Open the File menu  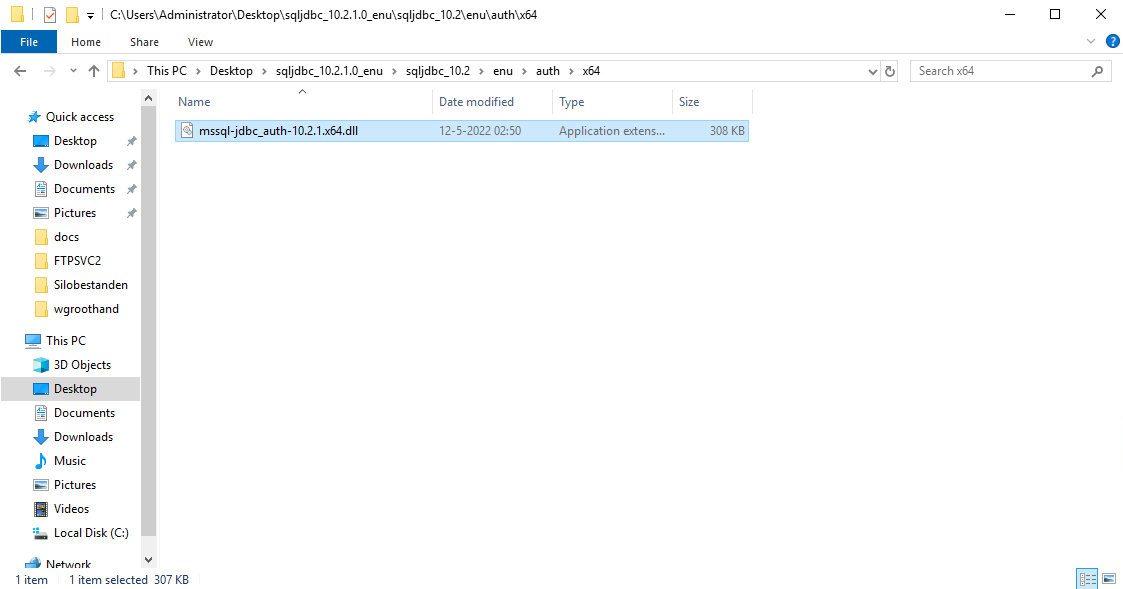point(29,42)
